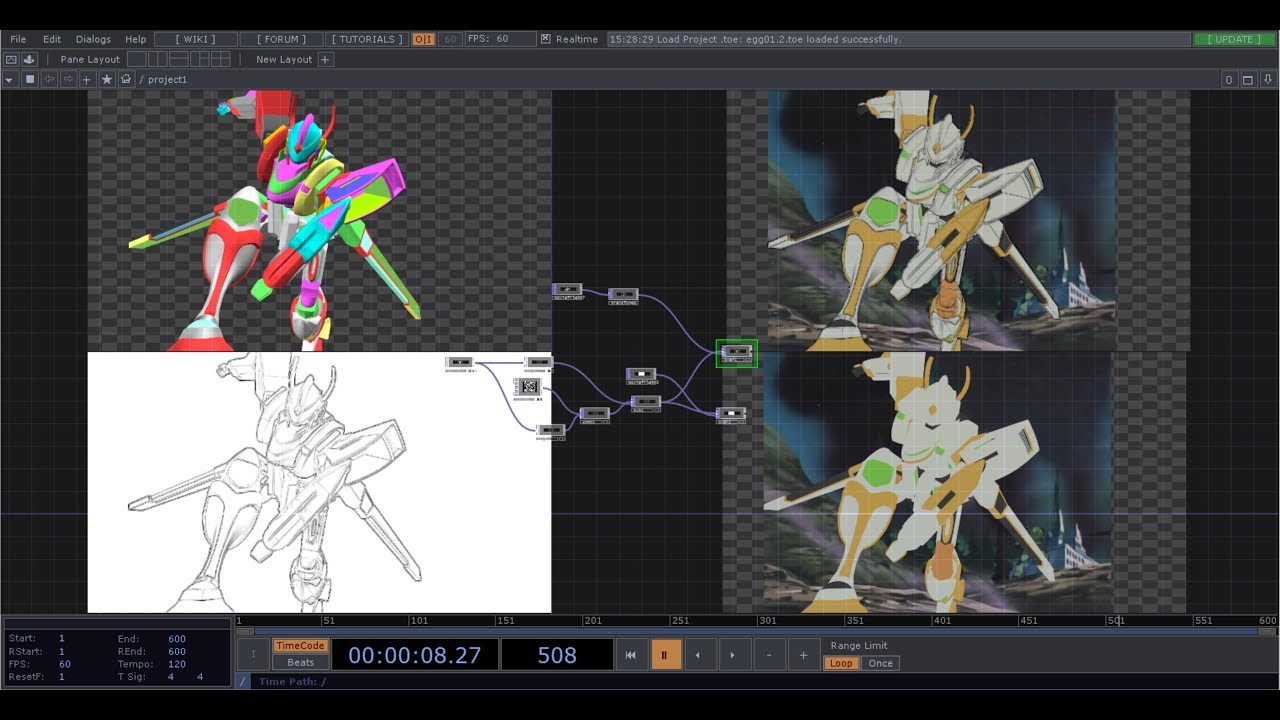Click the square pane toggle icon beside dropdown
Screen dimensions: 1280x720
tap(30, 79)
